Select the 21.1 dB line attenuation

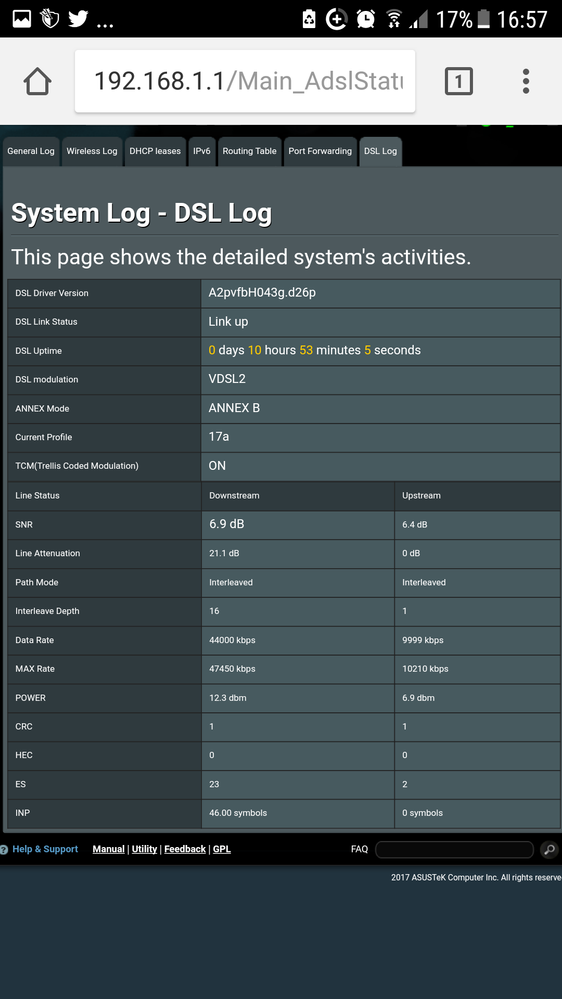(x=224, y=554)
